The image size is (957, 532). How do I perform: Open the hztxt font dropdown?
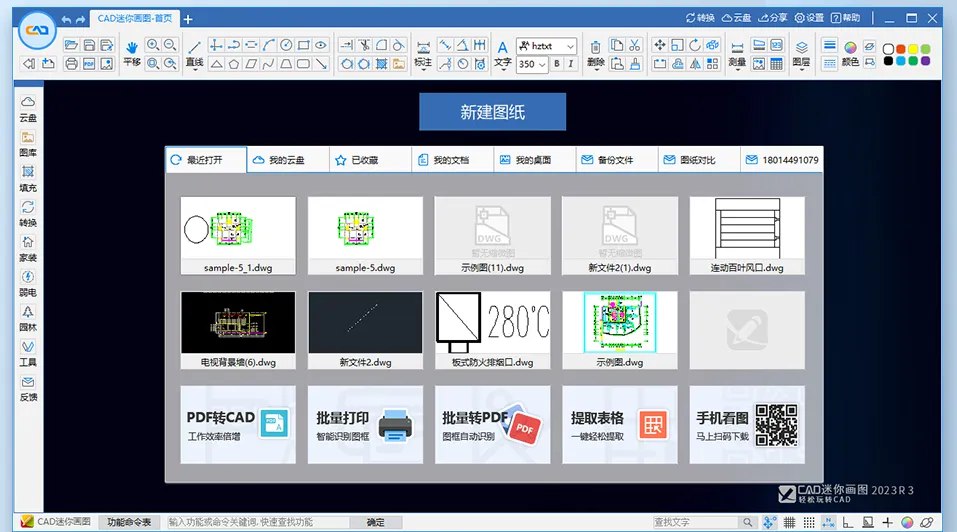point(570,46)
